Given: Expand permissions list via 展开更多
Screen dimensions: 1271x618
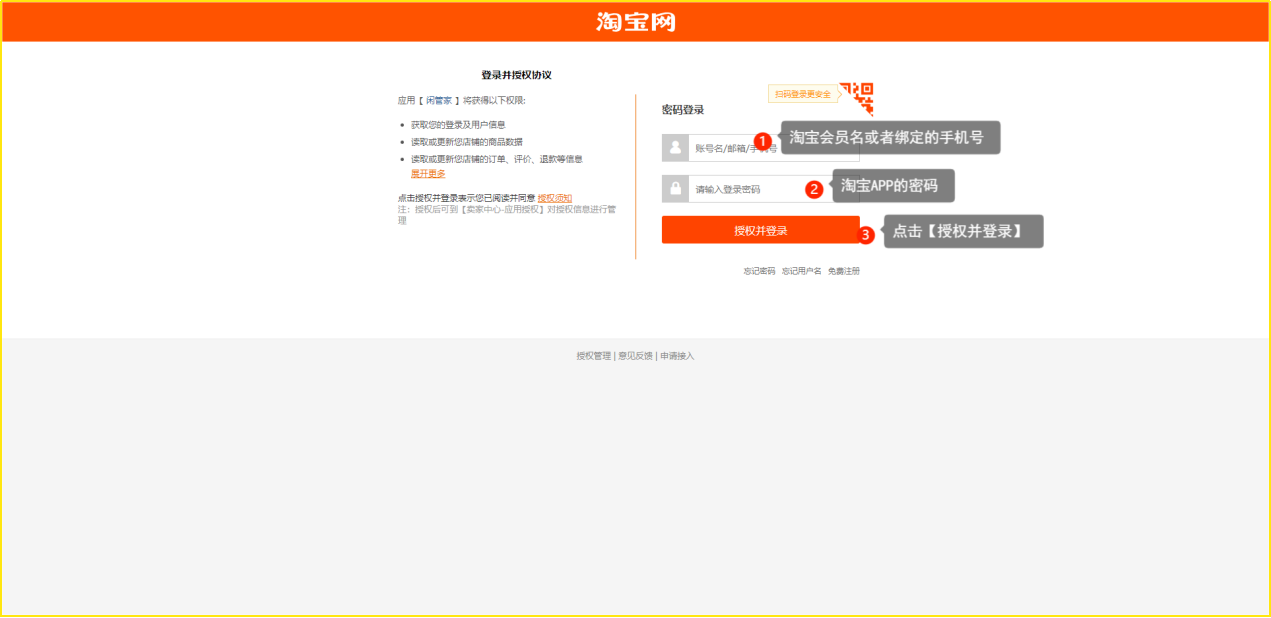Looking at the screenshot, I should click(428, 174).
